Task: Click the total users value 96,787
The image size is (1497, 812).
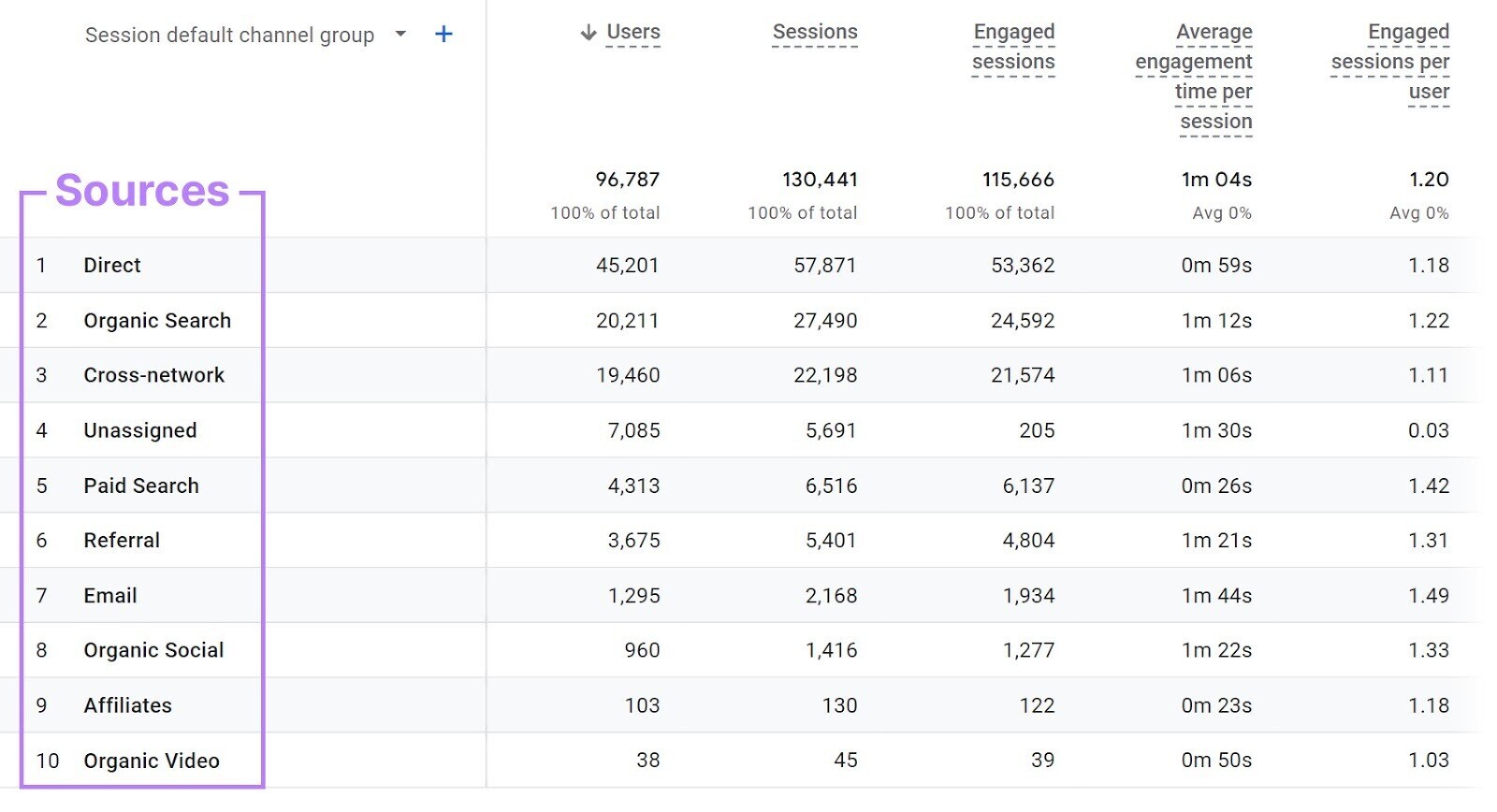Action: click(627, 180)
